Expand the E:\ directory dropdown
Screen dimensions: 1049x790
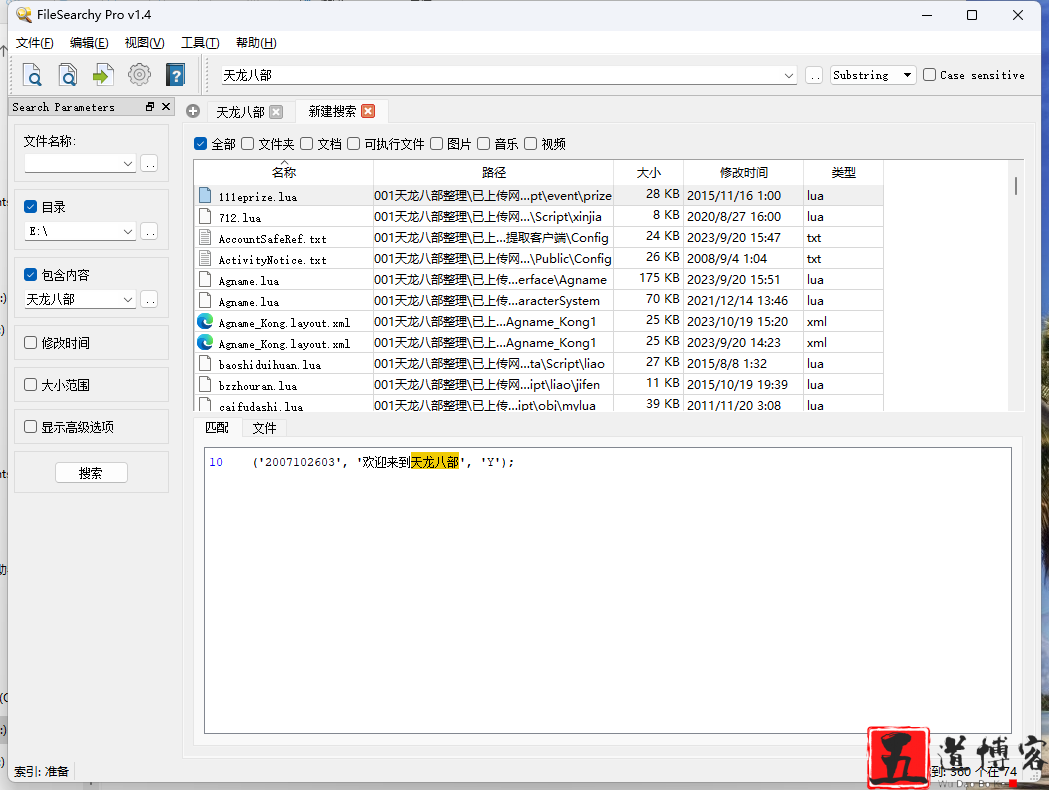coord(128,231)
